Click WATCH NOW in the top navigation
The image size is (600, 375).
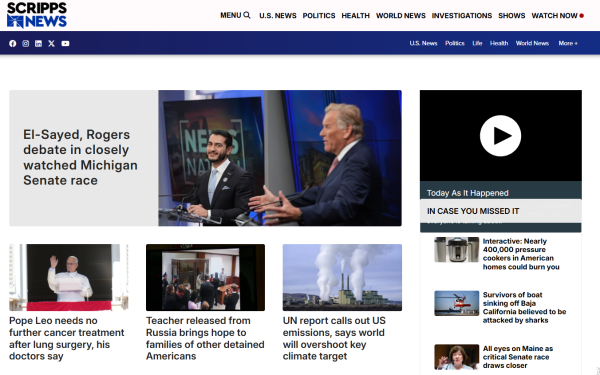pos(554,16)
